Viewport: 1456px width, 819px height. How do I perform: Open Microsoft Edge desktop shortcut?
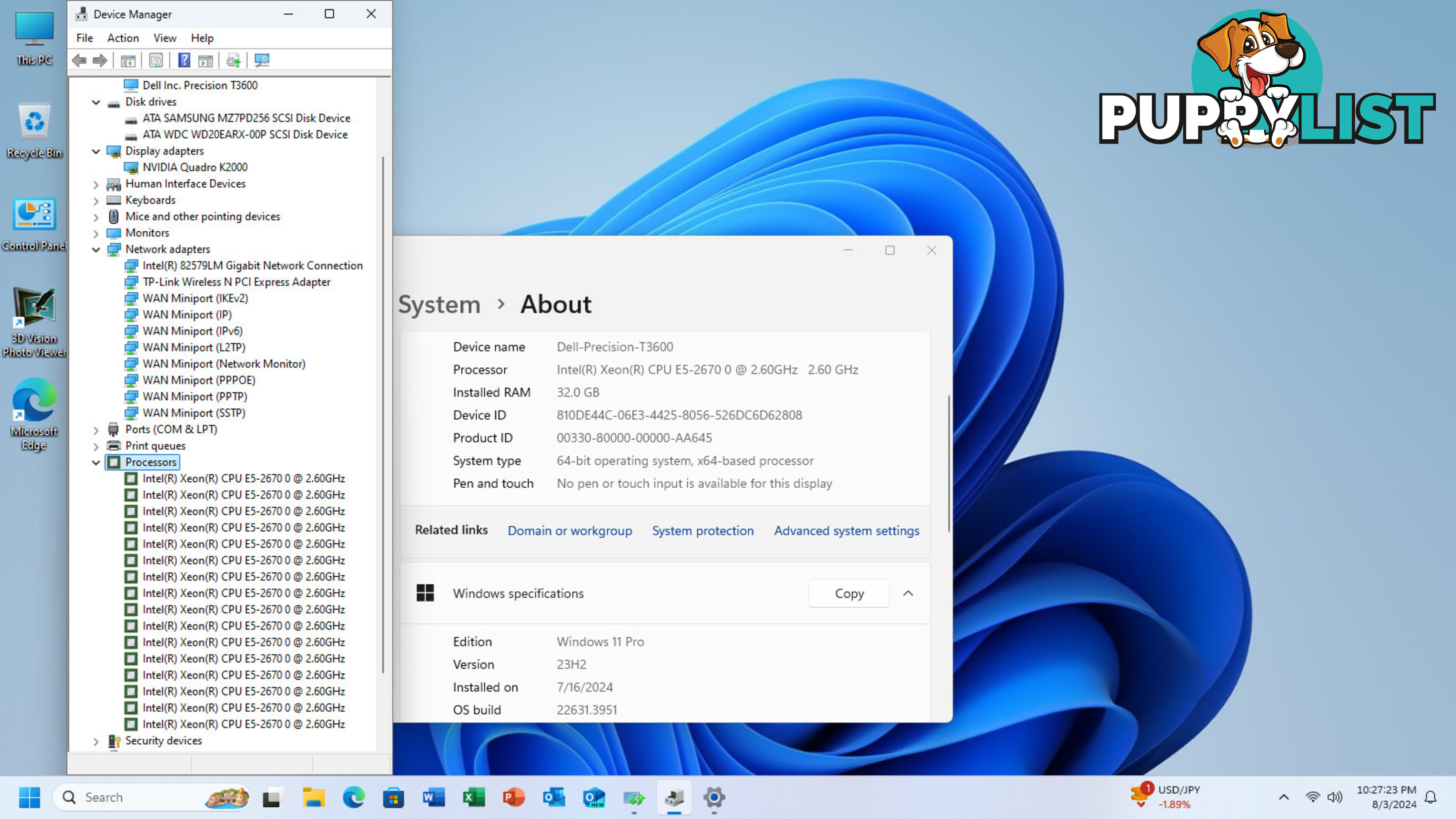click(34, 414)
